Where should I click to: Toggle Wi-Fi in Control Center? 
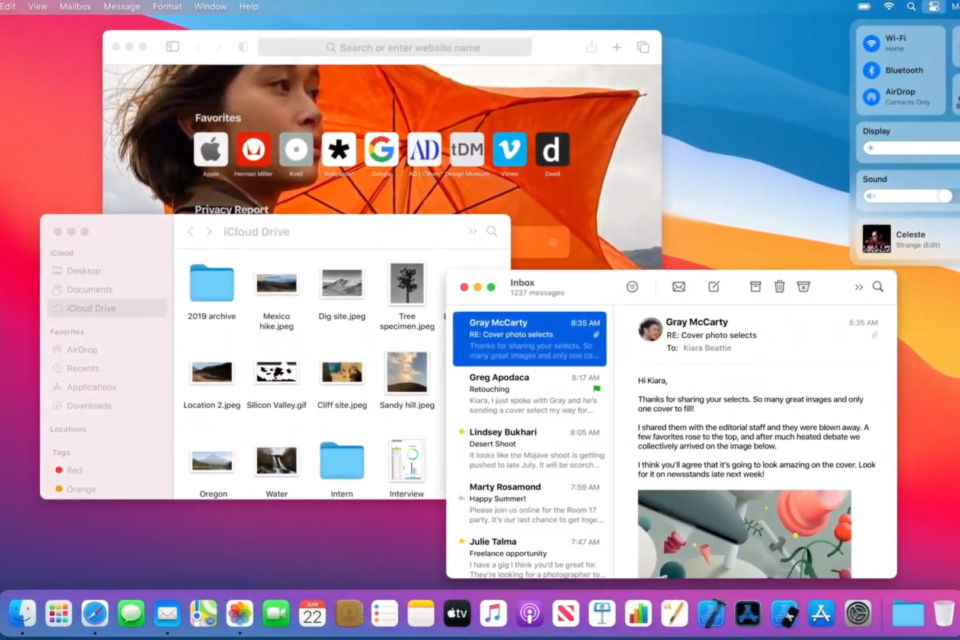pos(872,44)
